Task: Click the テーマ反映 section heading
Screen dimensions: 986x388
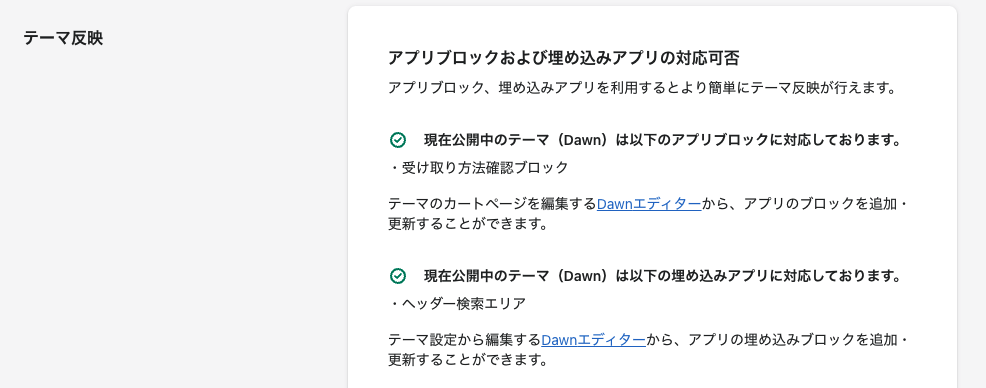Action: click(63, 38)
